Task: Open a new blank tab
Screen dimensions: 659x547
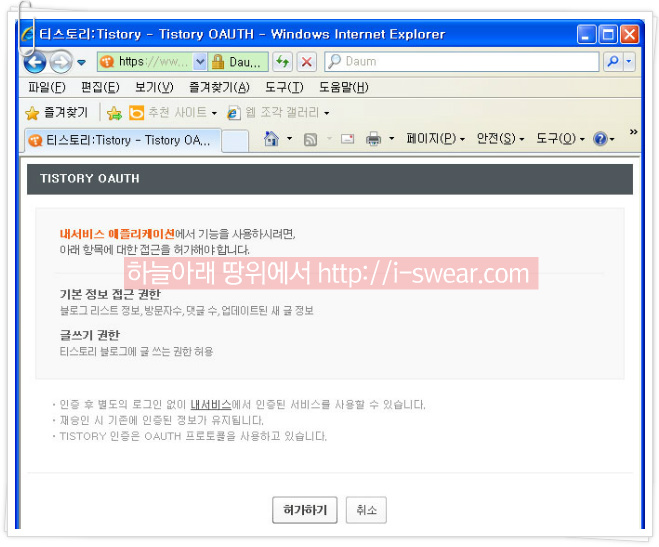Action: (235, 141)
